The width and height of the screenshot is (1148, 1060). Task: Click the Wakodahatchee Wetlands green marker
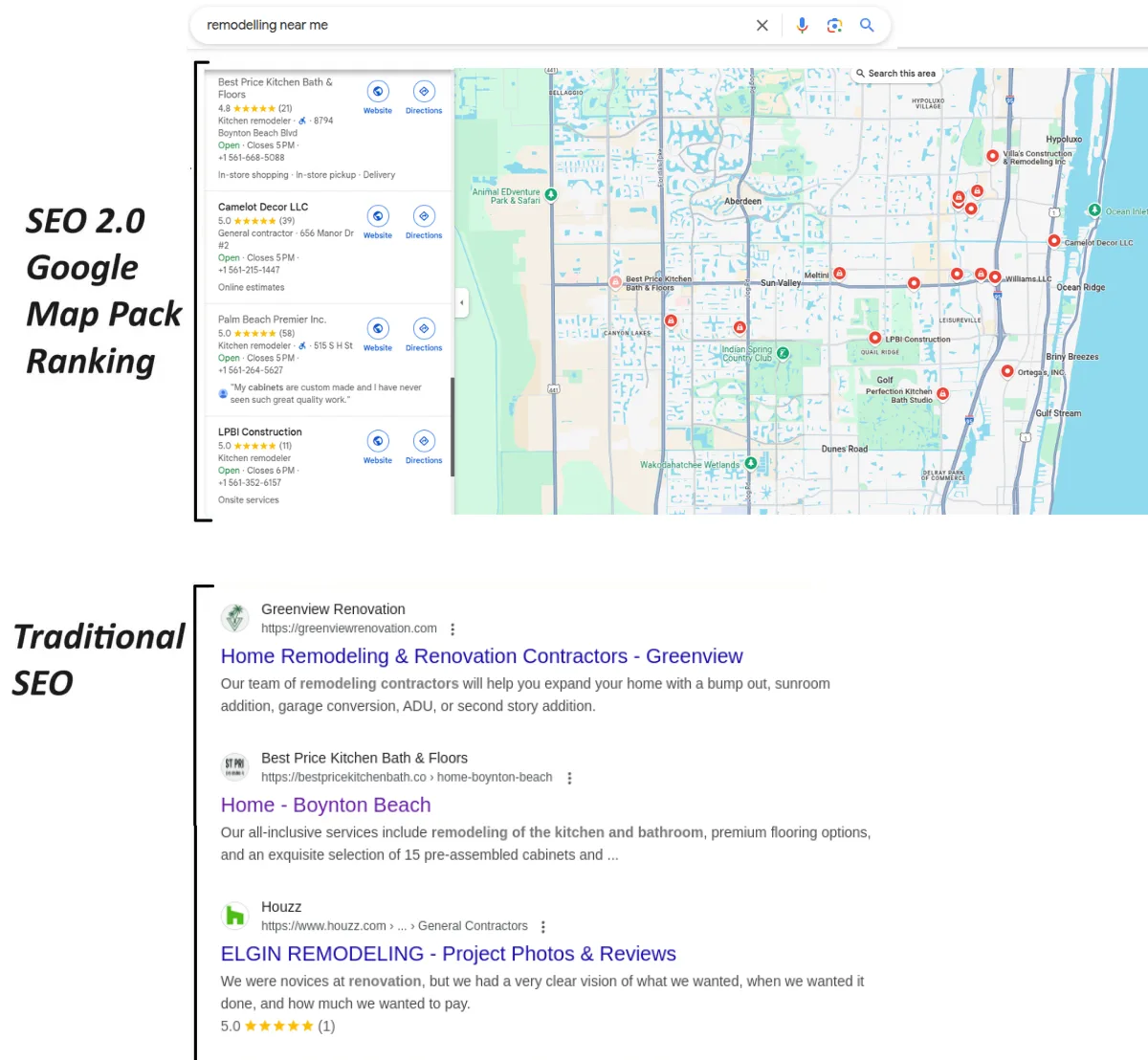tap(751, 463)
